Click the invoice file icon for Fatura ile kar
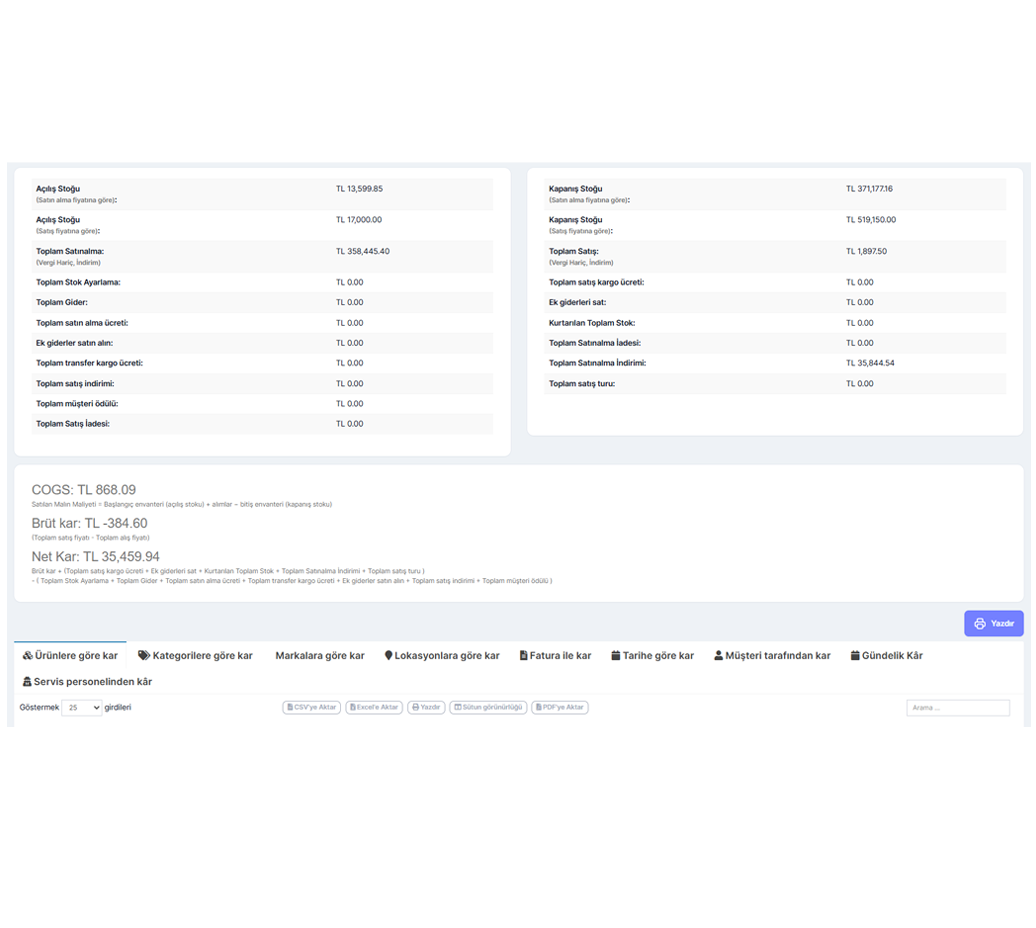Viewport: 1036px width, 928px height. (523, 656)
